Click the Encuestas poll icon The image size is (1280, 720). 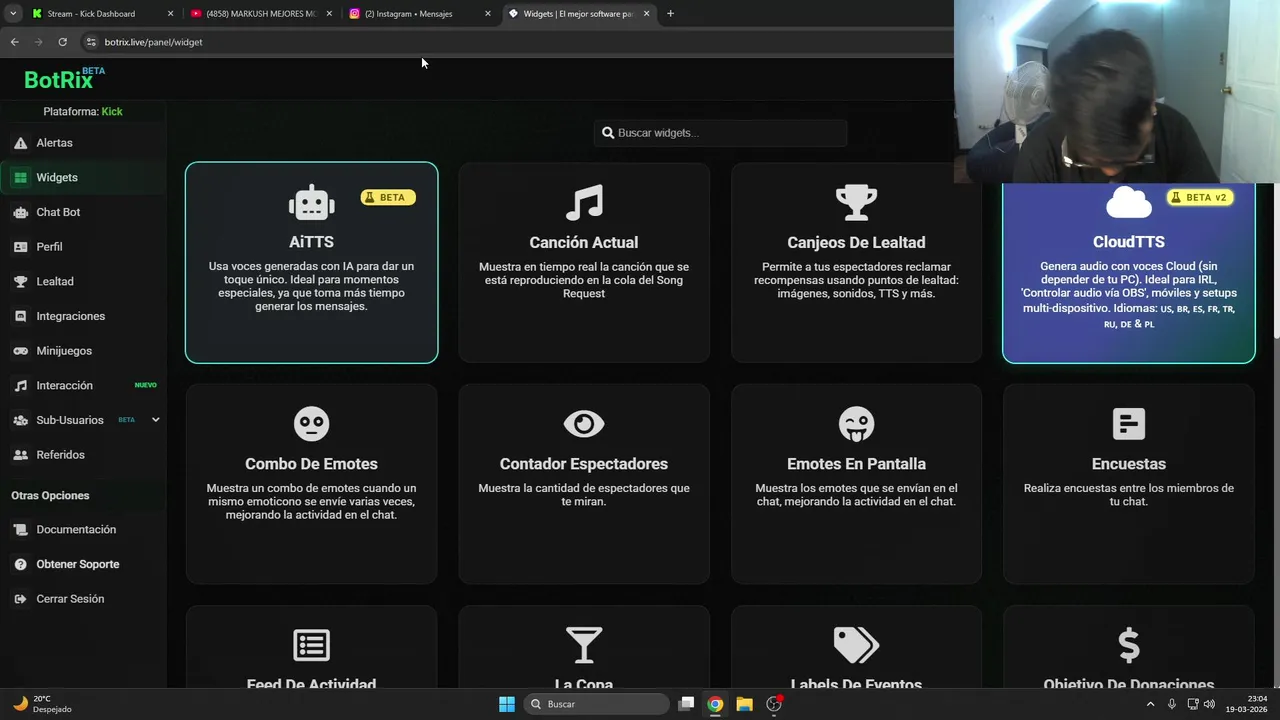(x=1129, y=424)
